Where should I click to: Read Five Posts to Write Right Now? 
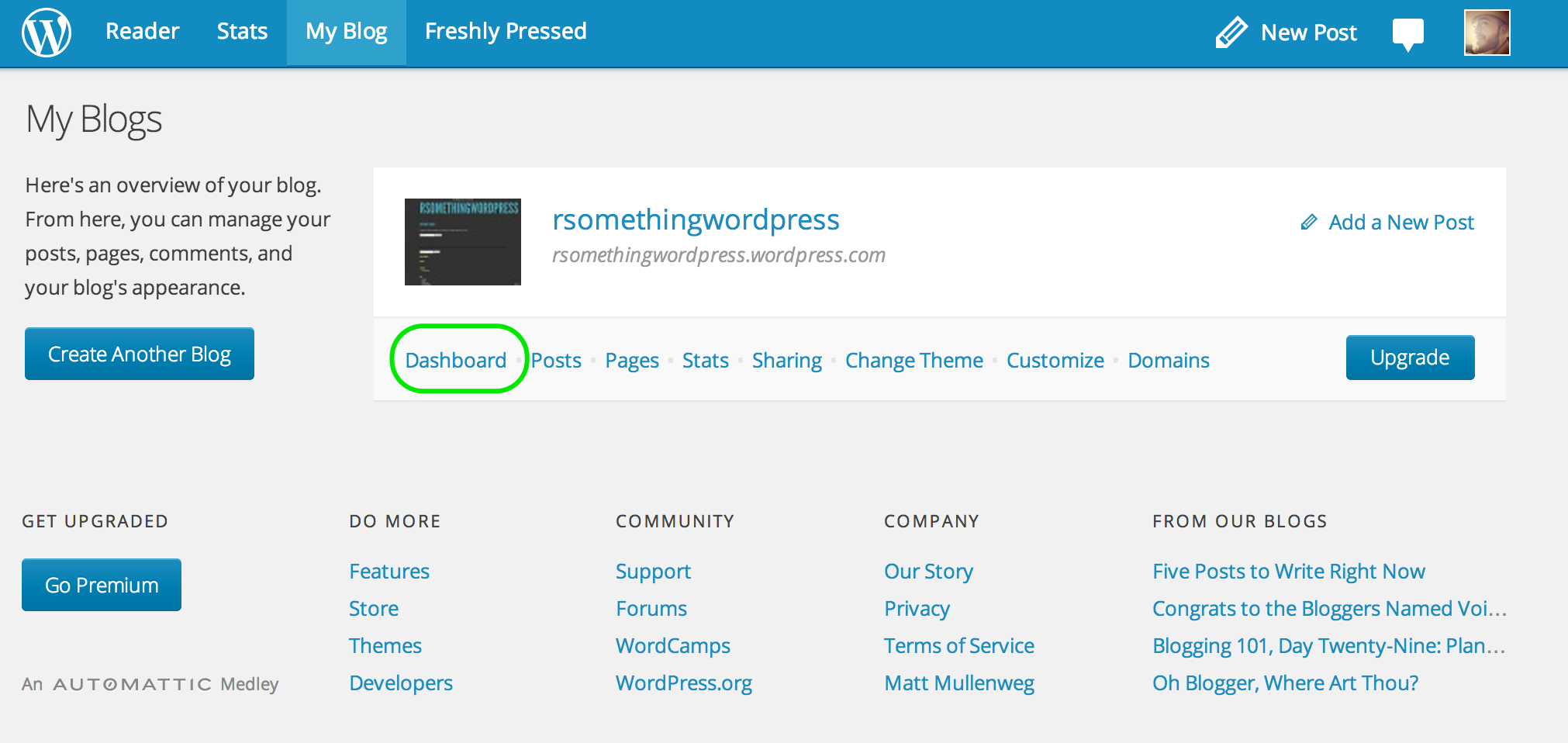click(x=1289, y=571)
